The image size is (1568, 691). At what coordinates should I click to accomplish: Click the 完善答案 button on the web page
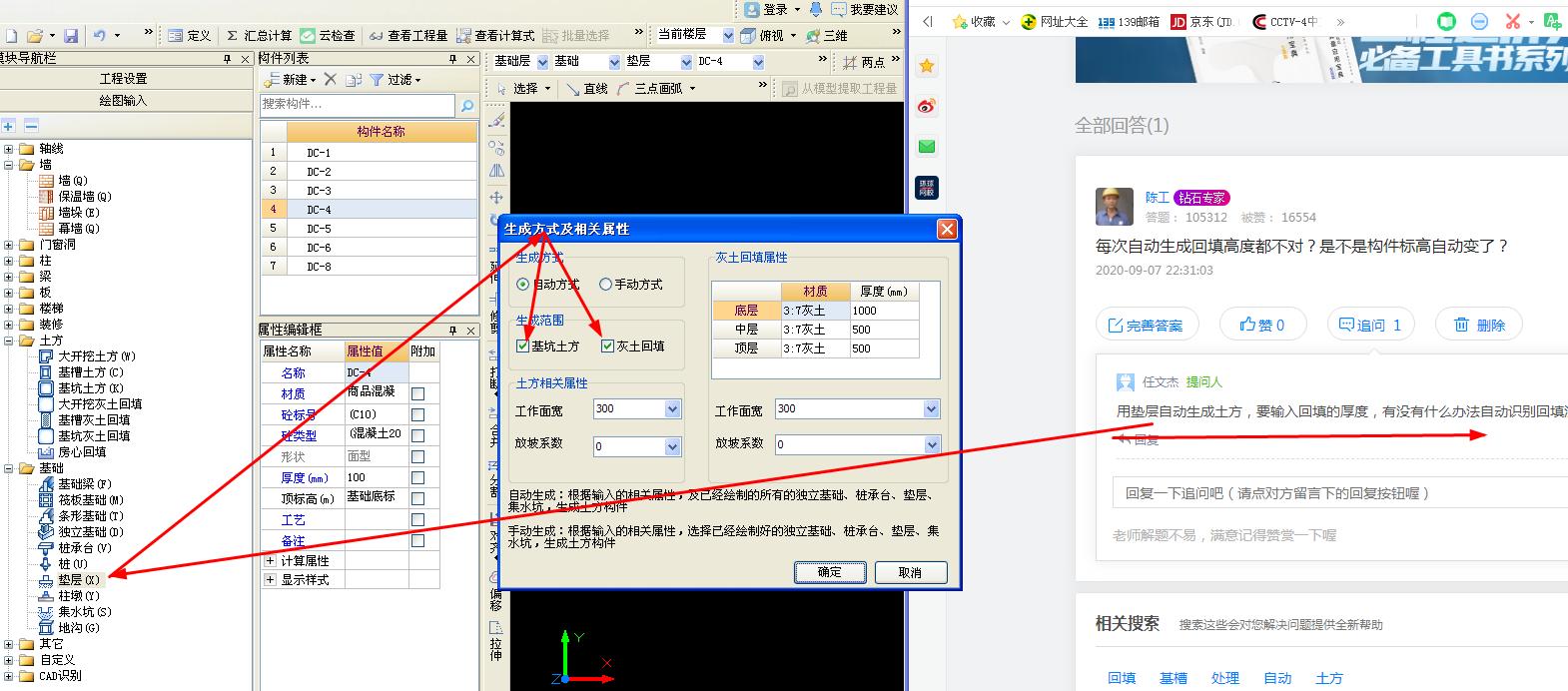click(x=1146, y=325)
